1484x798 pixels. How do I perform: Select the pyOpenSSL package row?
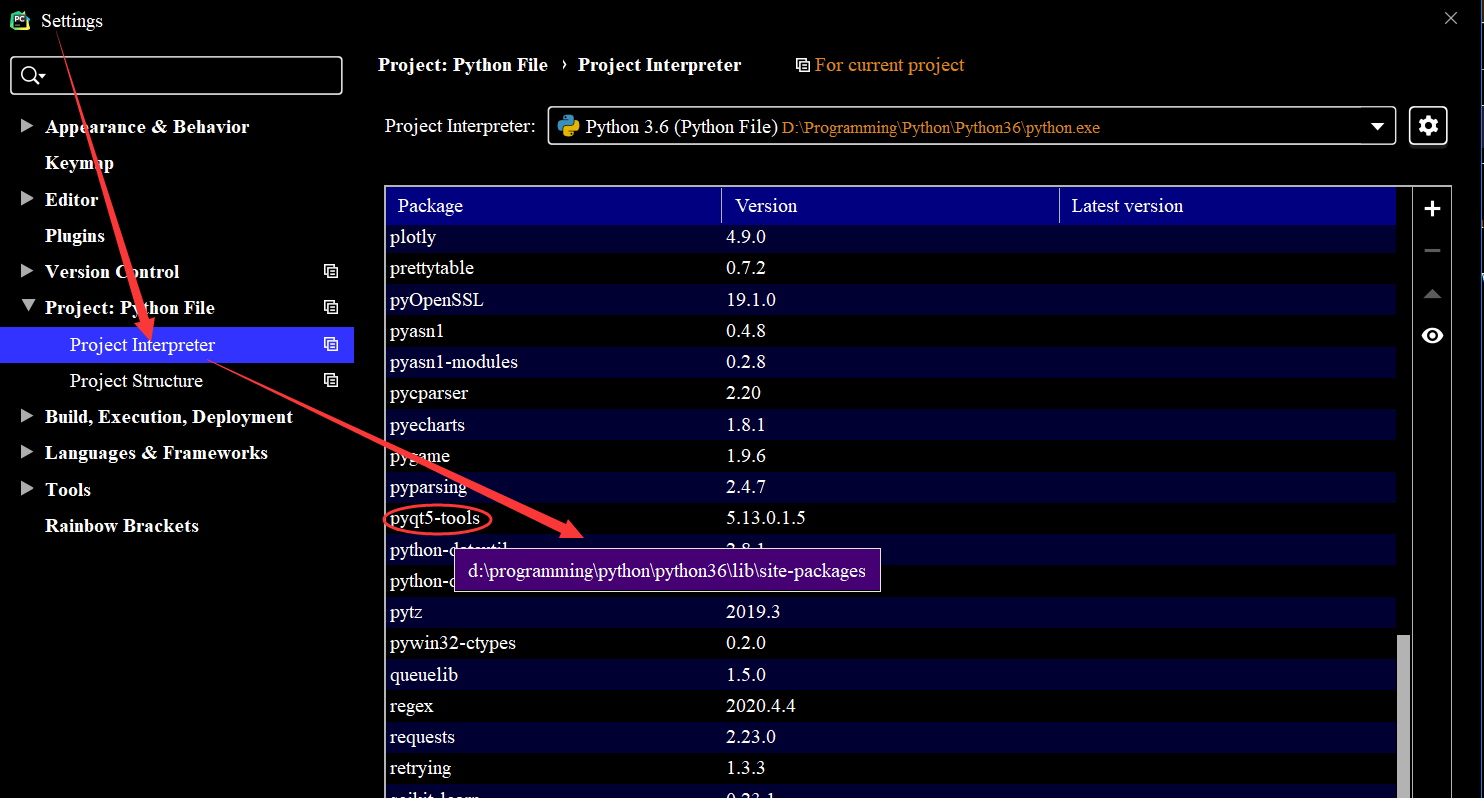click(890, 300)
